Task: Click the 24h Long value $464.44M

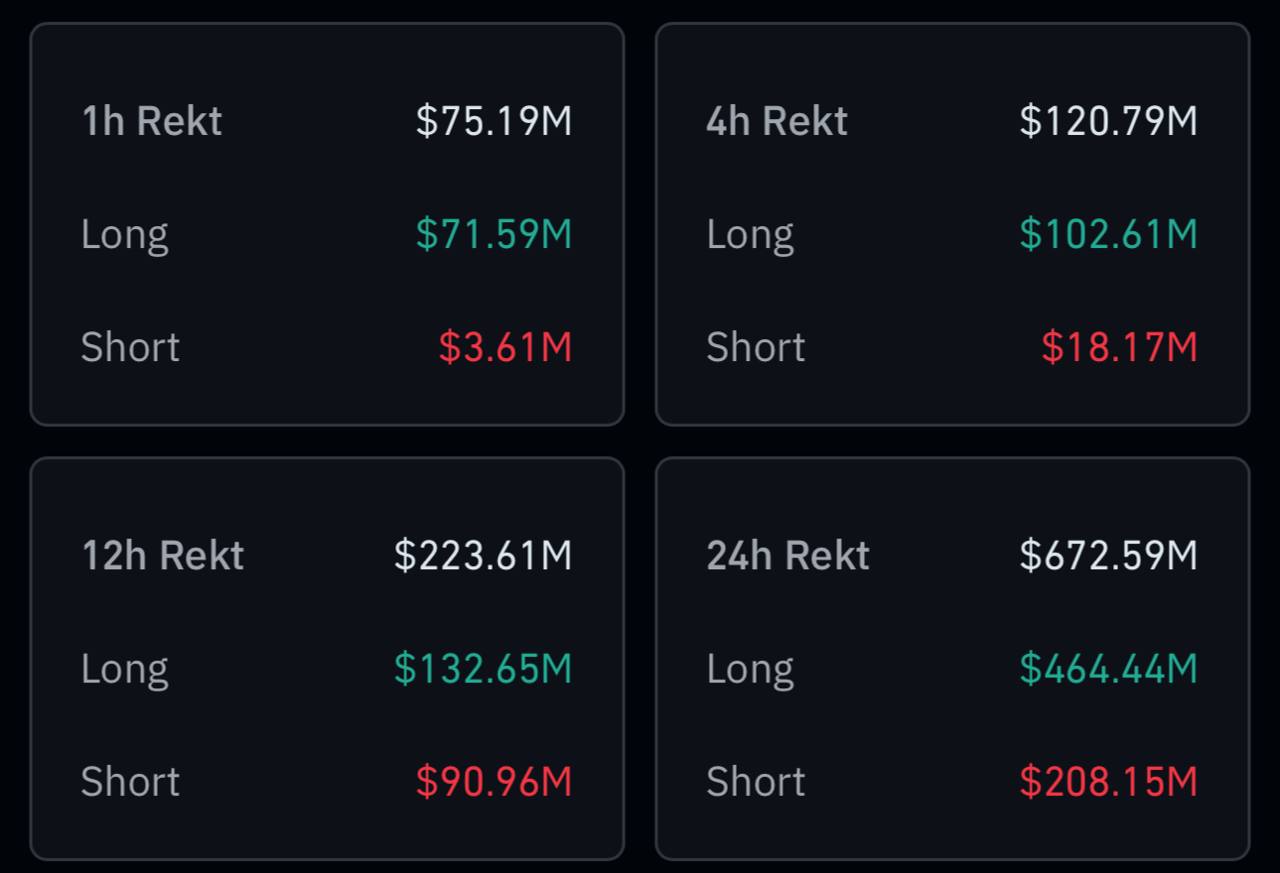Action: click(1108, 668)
